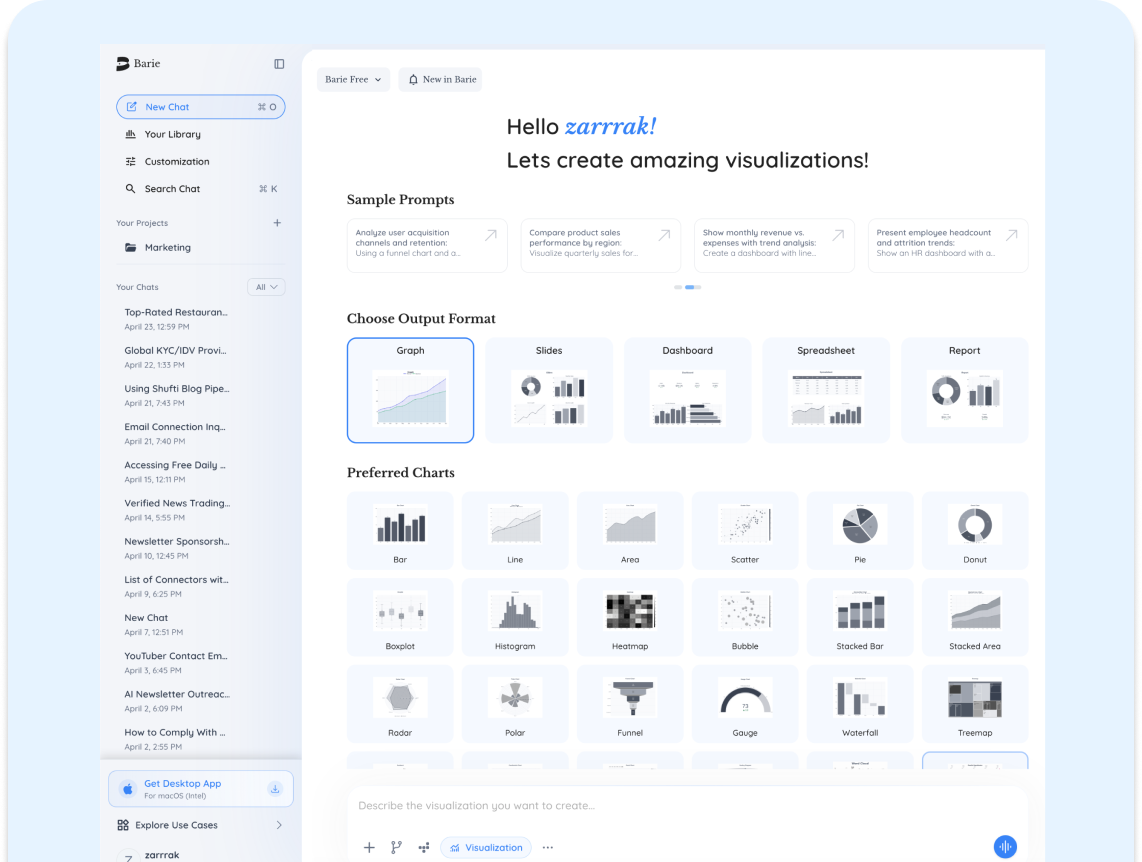Select the Heatmap chart type
Viewport: 1142px width, 862px height.
point(630,617)
